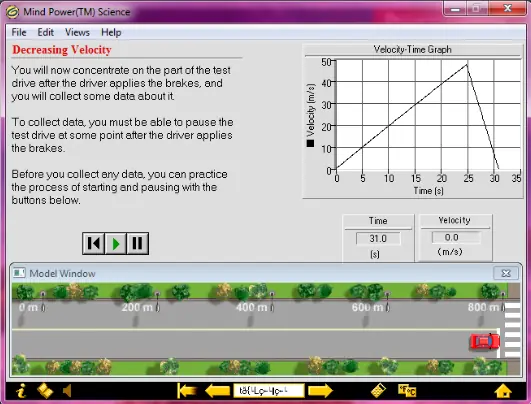Click the page indicator box in the bottom bar
This screenshot has height=404, width=531.
pos(269,391)
